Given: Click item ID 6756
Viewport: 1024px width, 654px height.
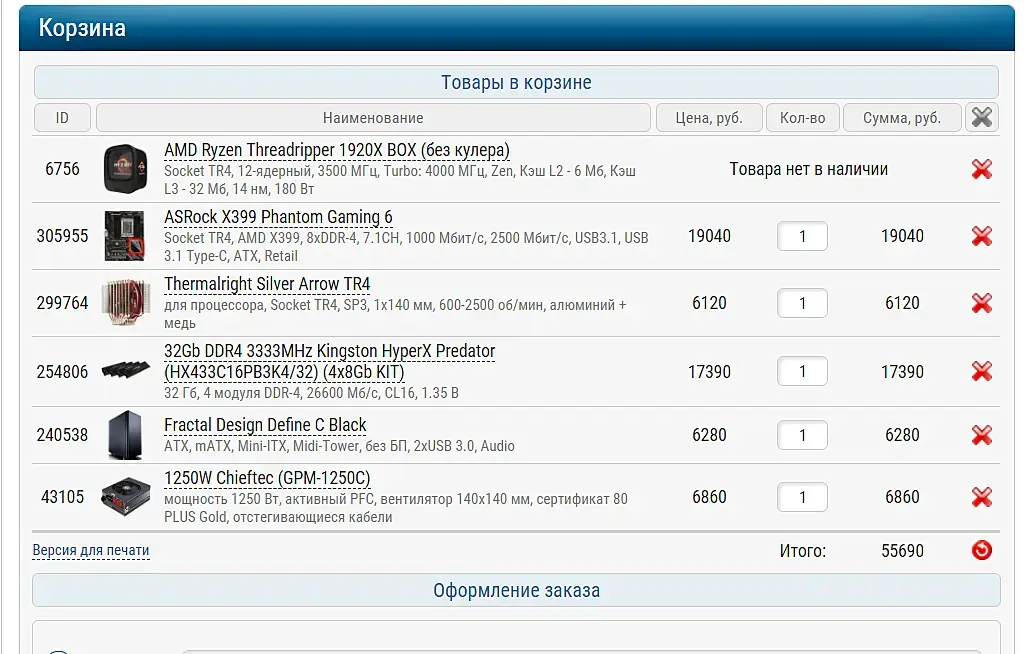Looking at the screenshot, I should [x=62, y=169].
